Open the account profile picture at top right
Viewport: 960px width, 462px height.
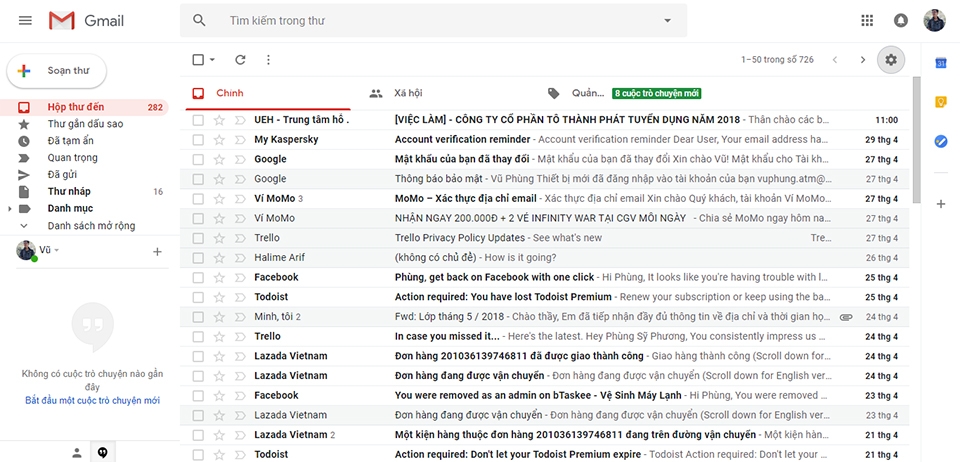tap(934, 20)
